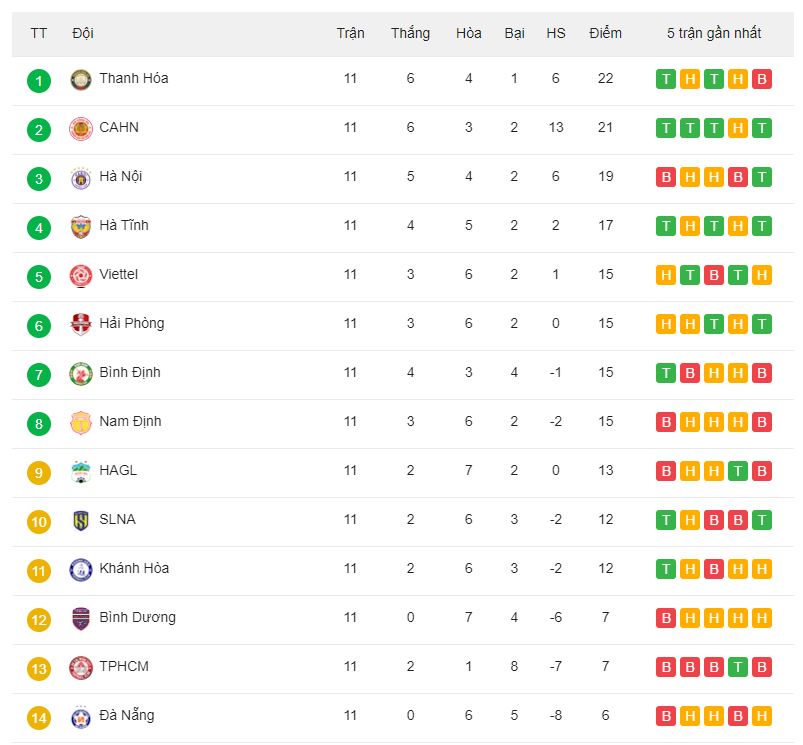Image resolution: width=803 pixels, height=745 pixels.
Task: Click the HAGL club logo
Action: (80, 472)
